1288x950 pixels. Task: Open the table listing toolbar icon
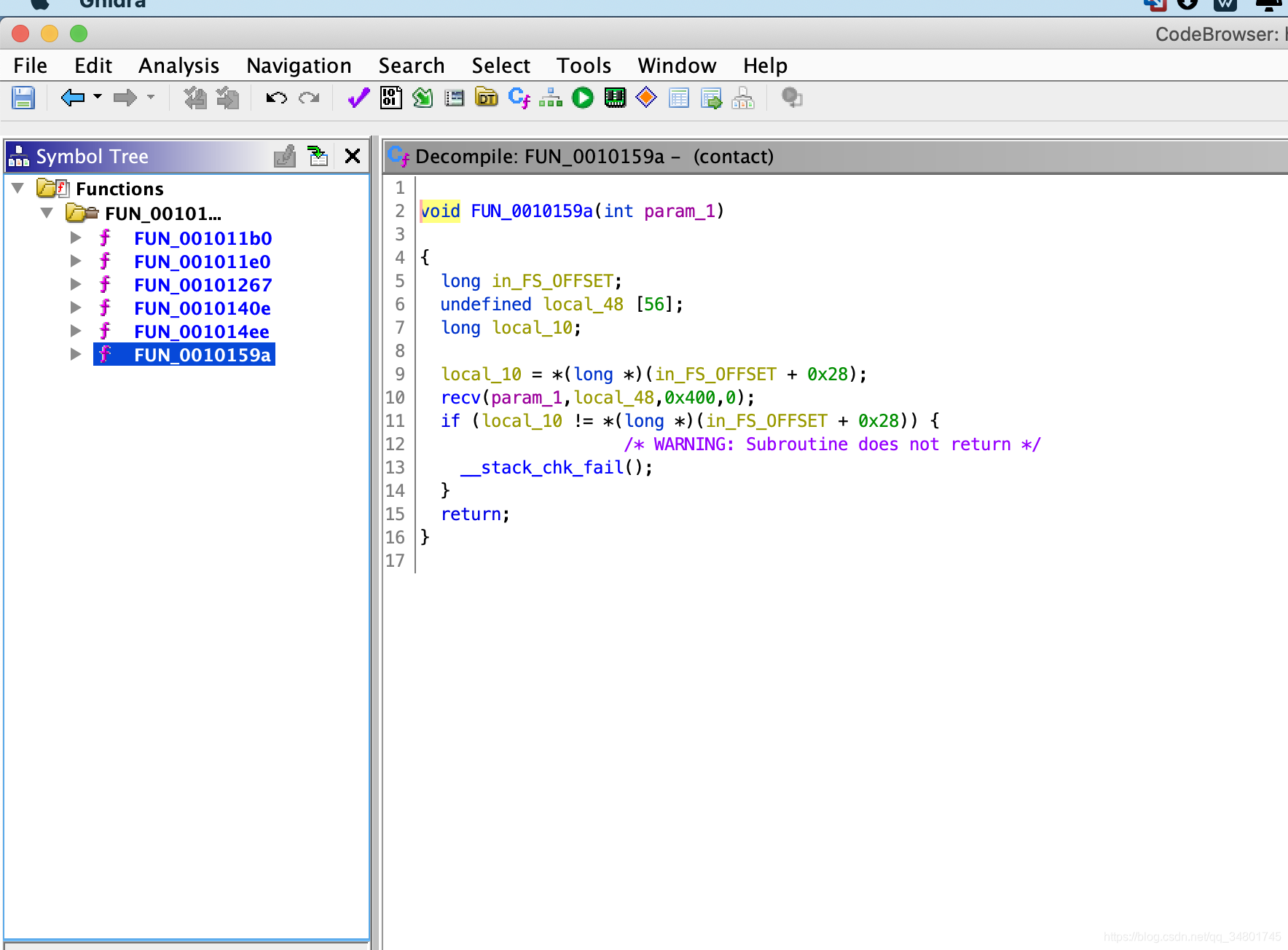click(679, 98)
